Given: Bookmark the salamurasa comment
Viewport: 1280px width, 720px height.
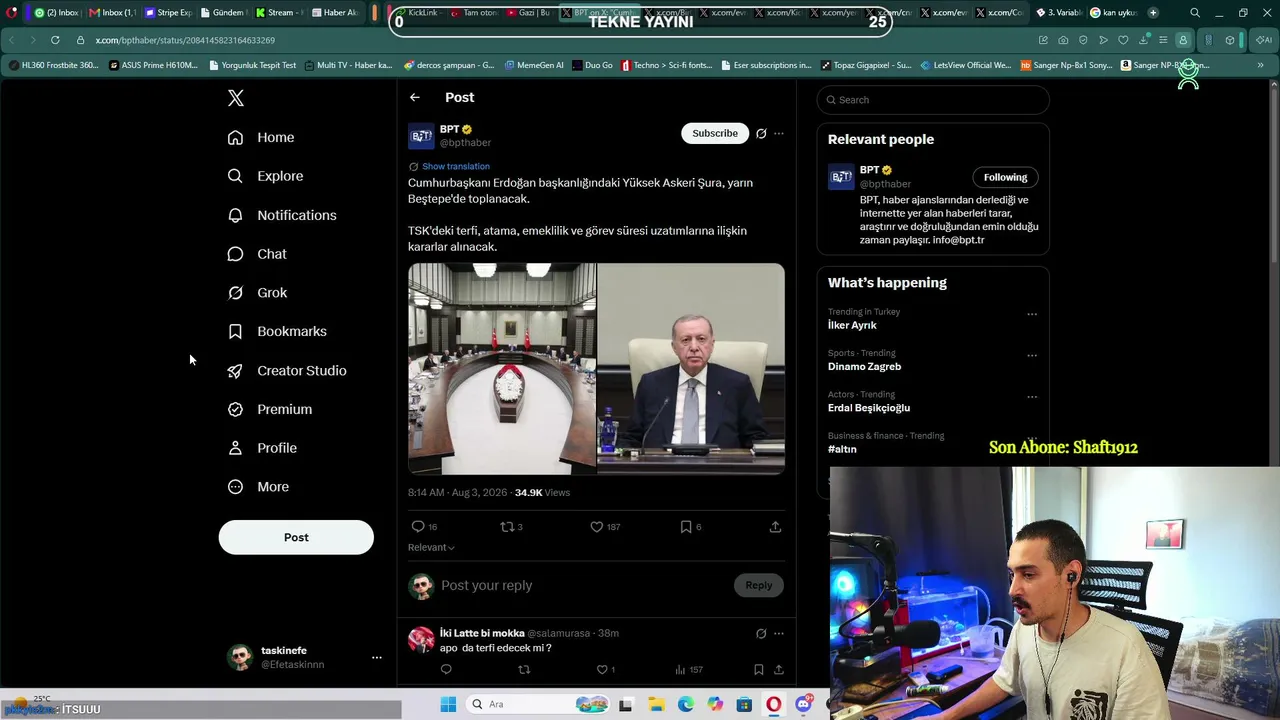Looking at the screenshot, I should 759,670.
